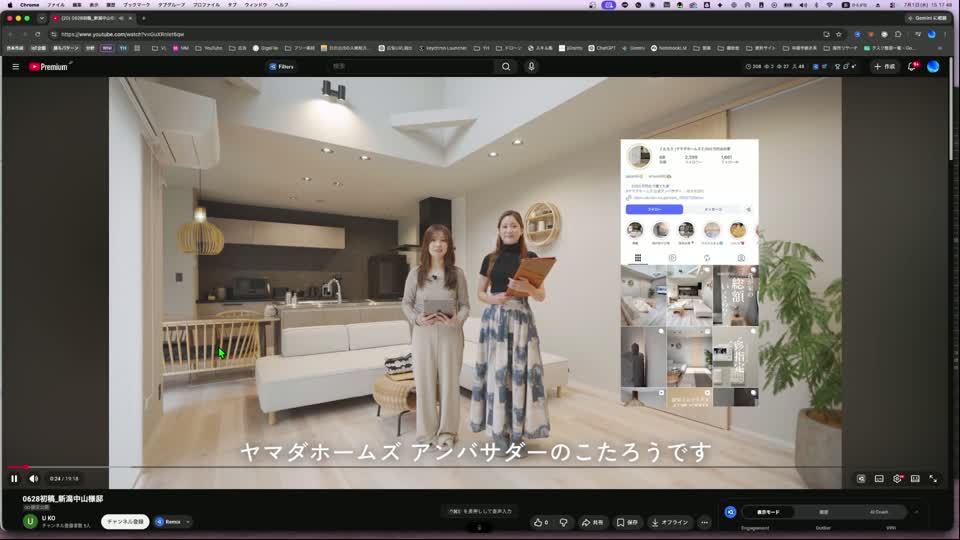The width and height of the screenshot is (960, 540).
Task: Focus the YouTube search field
Action: coord(411,66)
